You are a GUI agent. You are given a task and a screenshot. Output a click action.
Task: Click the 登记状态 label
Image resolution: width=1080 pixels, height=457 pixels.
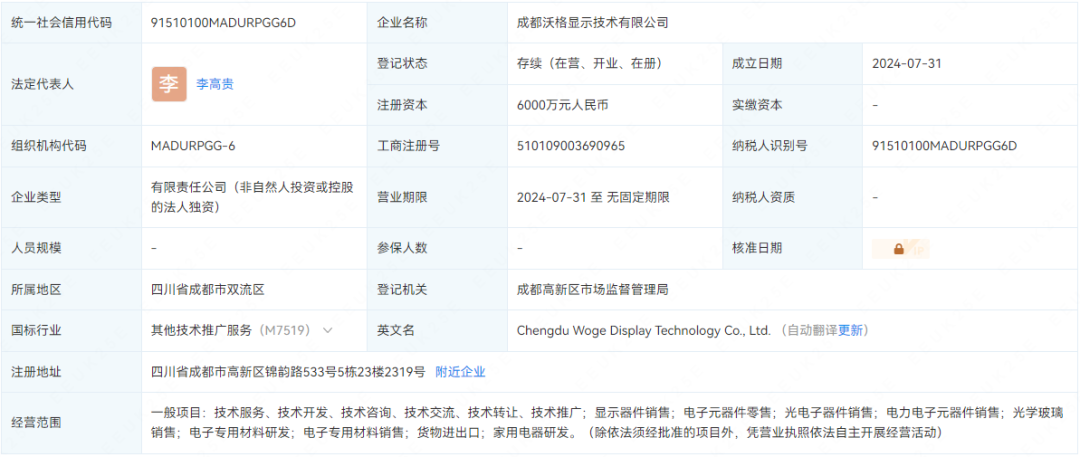(x=402, y=63)
